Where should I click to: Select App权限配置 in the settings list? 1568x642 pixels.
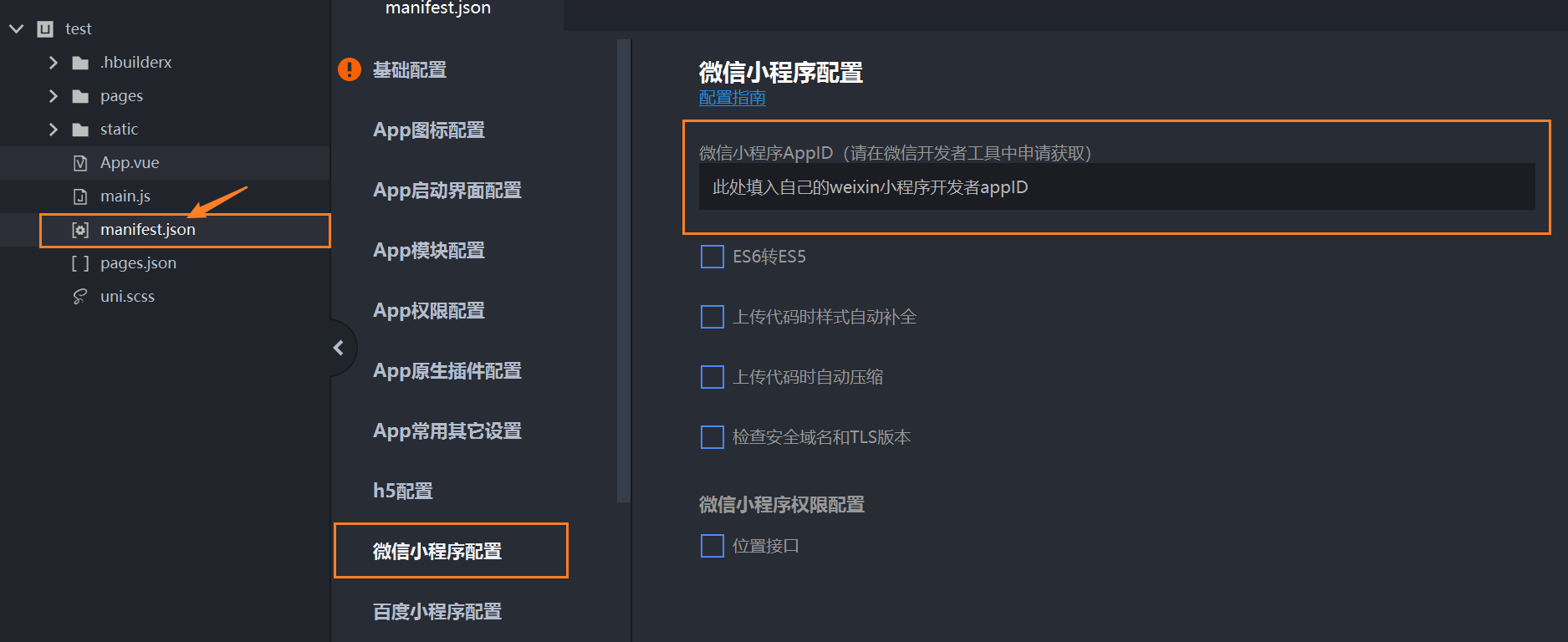[428, 310]
